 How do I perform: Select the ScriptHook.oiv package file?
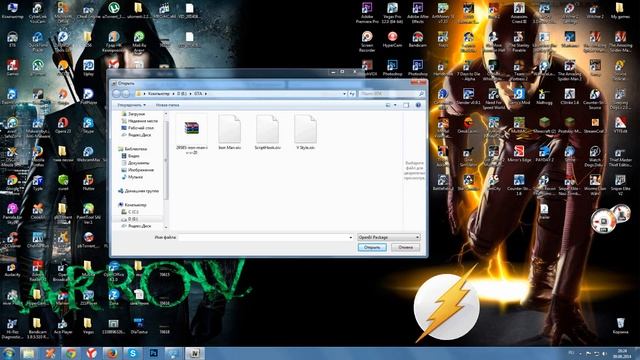pos(267,133)
